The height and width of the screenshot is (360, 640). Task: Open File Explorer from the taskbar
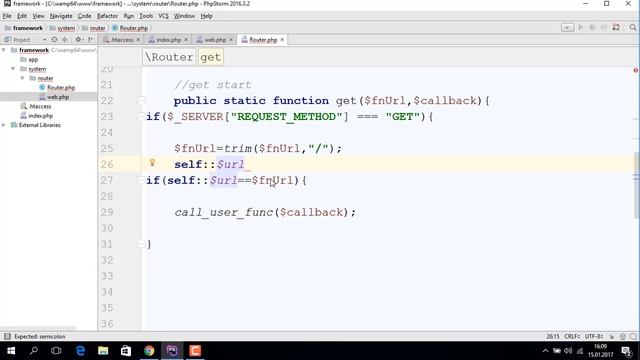pyautogui.click(x=103, y=351)
